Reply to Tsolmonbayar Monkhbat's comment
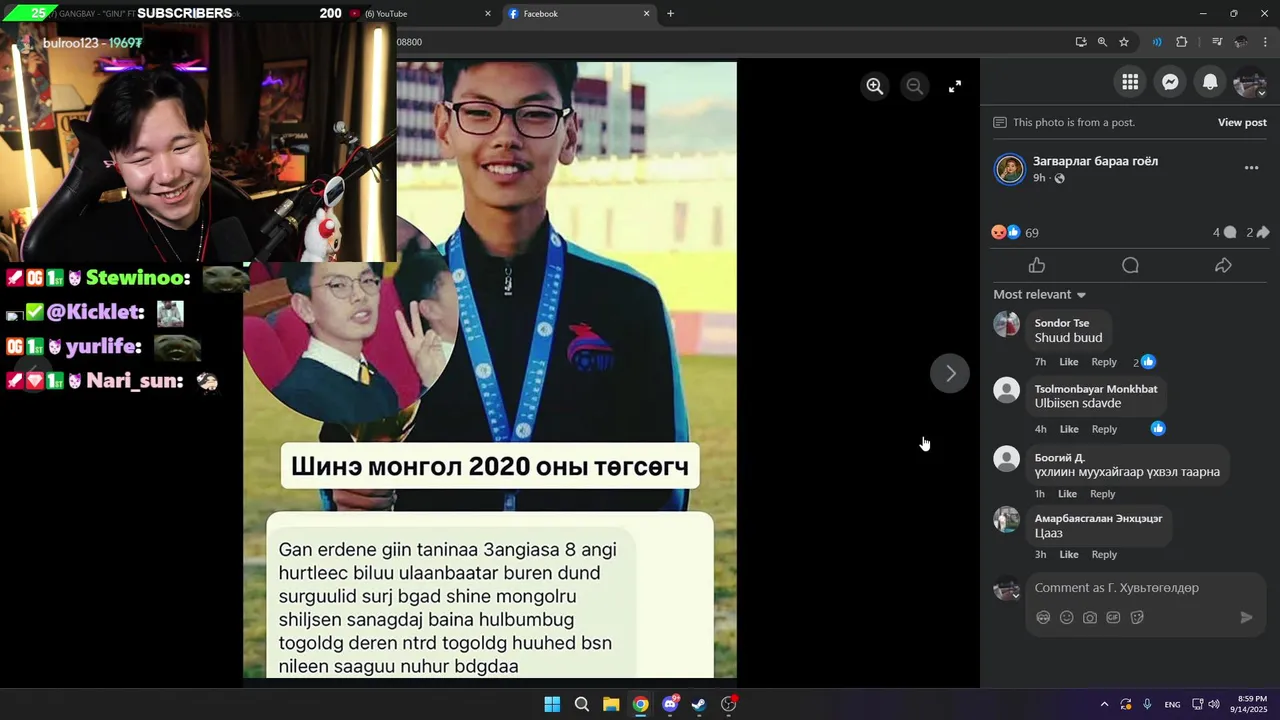This screenshot has height=720, width=1280. tap(1104, 429)
